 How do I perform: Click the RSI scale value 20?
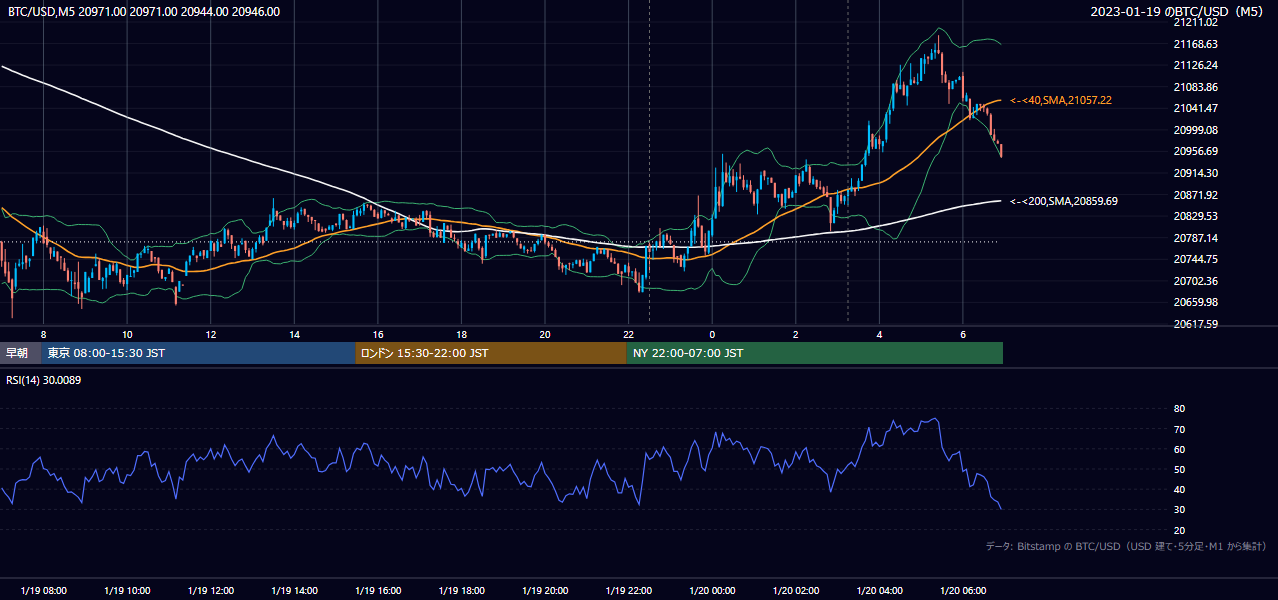pyautogui.click(x=1179, y=530)
